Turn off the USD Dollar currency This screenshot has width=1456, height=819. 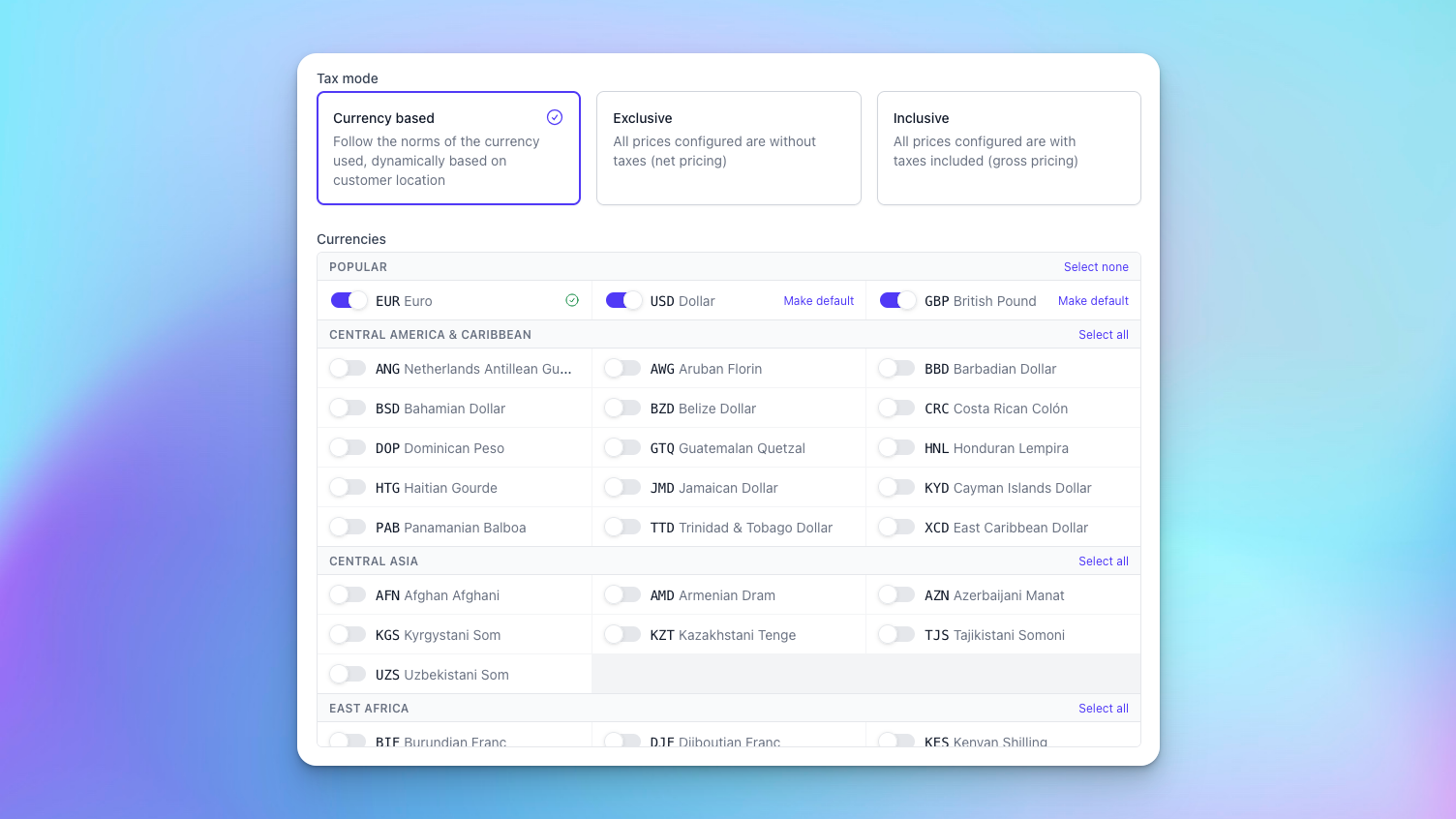pyautogui.click(x=623, y=300)
